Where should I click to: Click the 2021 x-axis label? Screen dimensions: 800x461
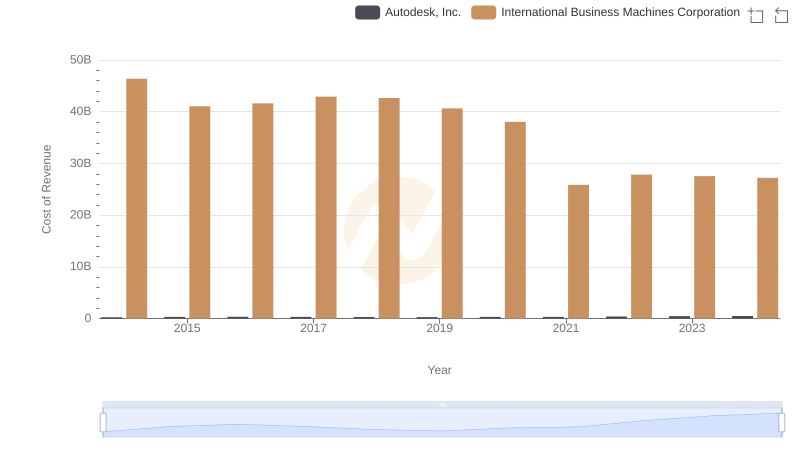click(566, 328)
